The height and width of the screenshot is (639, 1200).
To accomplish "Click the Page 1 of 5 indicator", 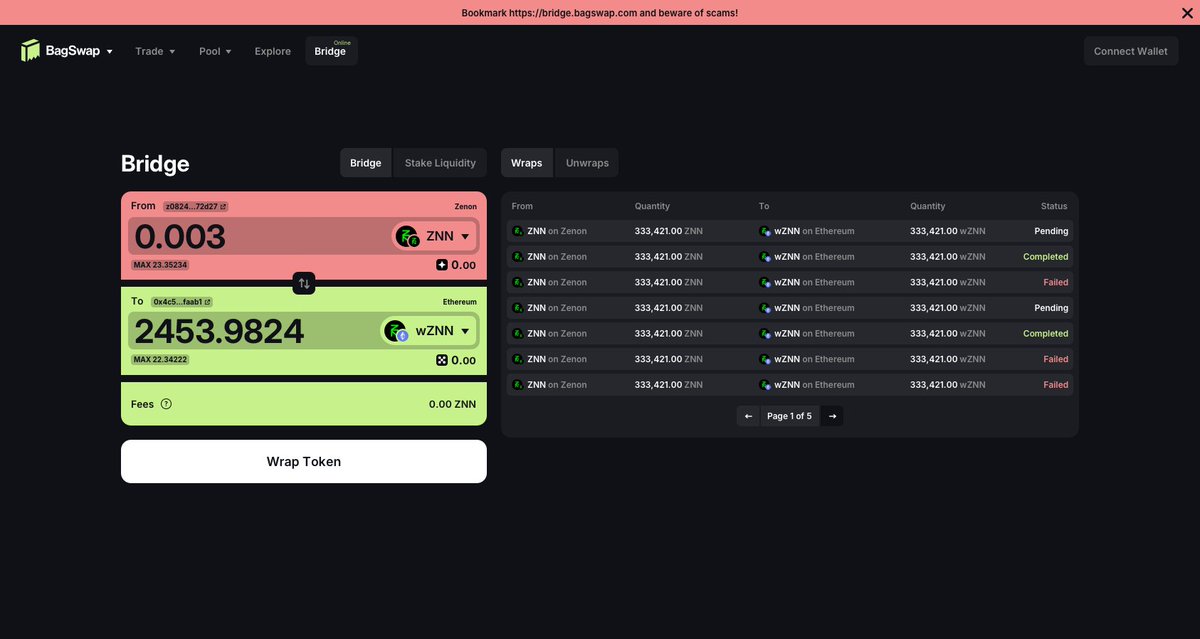I will (x=790, y=416).
